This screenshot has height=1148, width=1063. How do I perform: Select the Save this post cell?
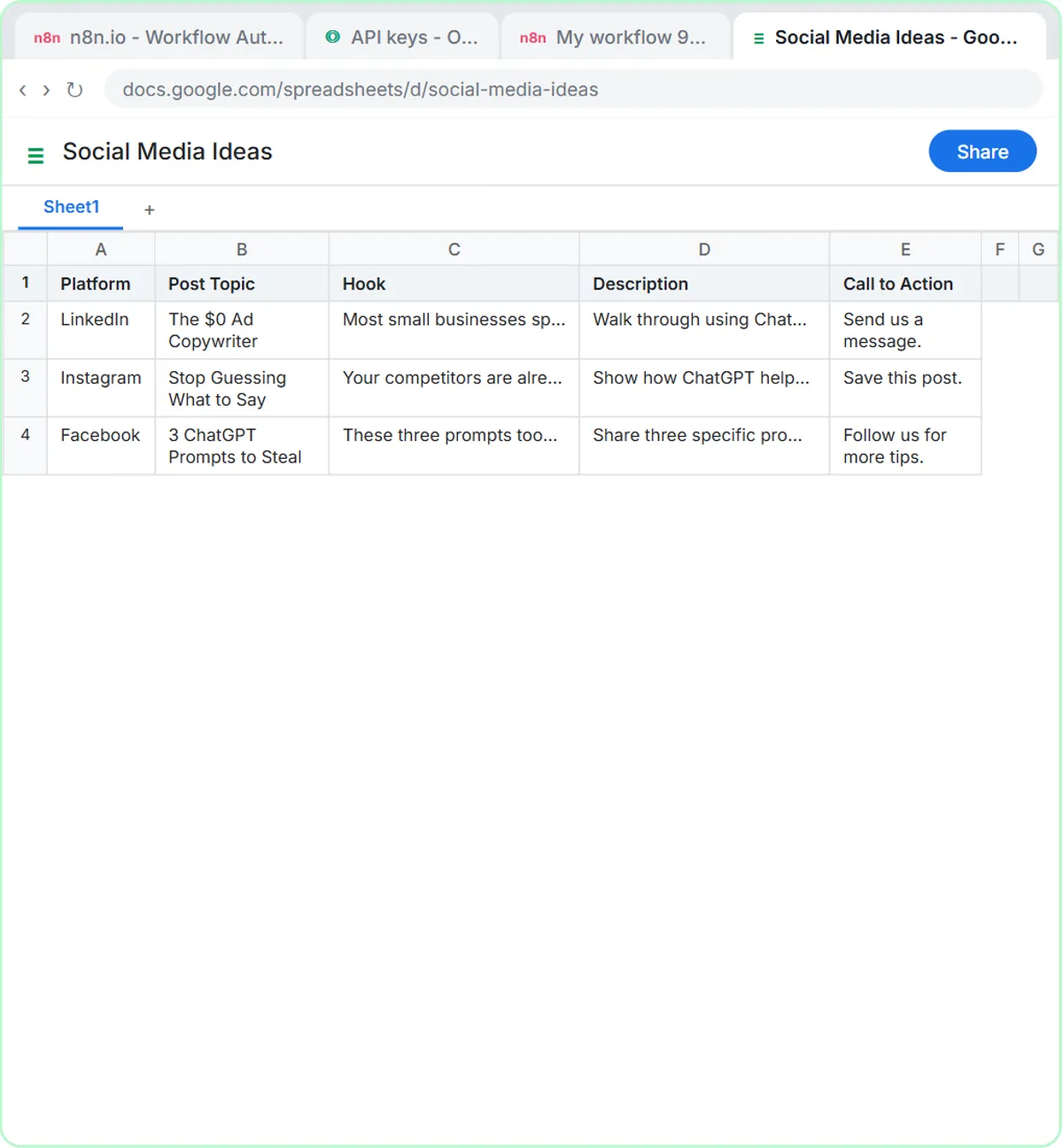pos(905,388)
